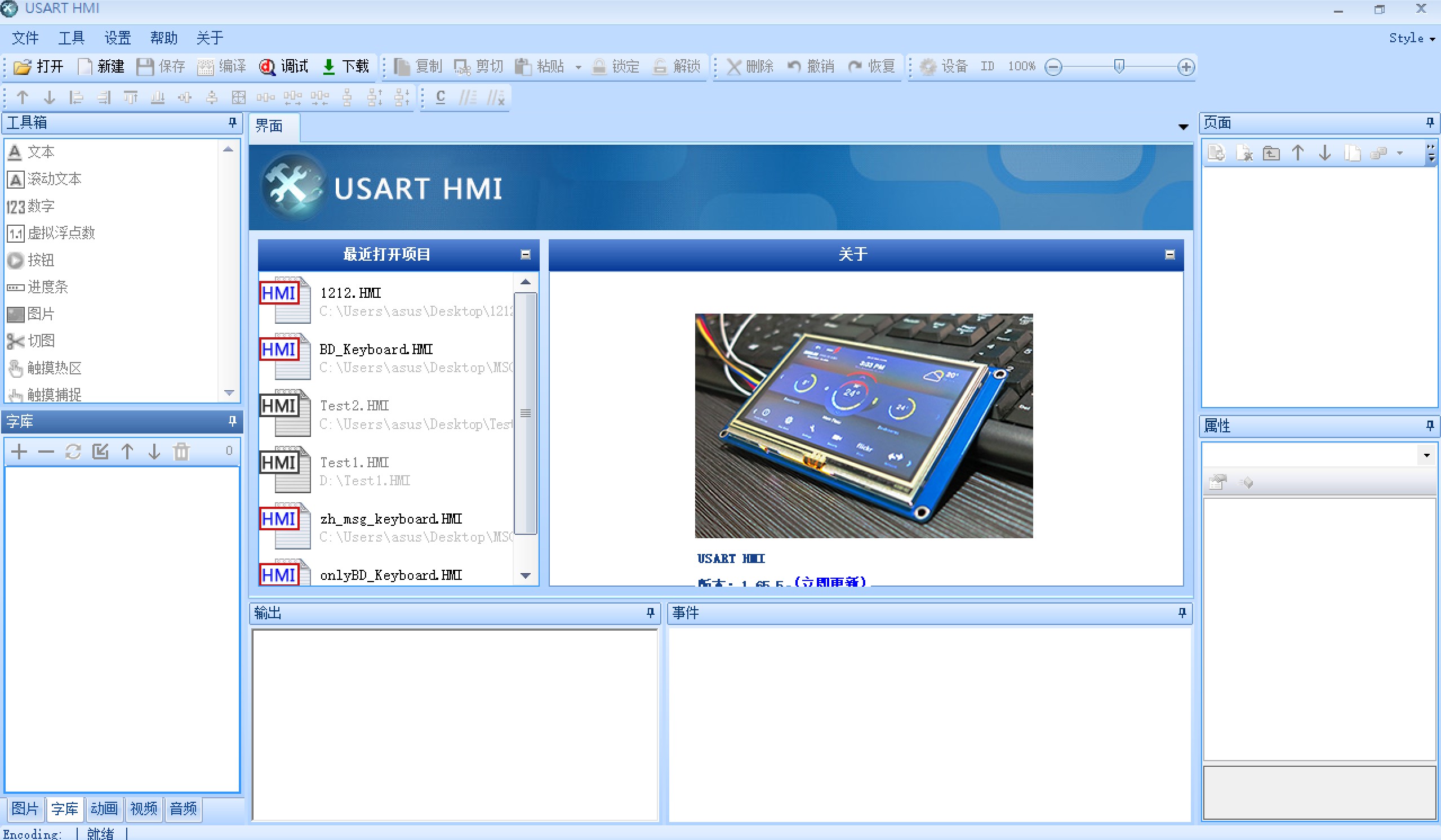Start the 调试 debug simulator
1441x840 pixels.
[283, 66]
